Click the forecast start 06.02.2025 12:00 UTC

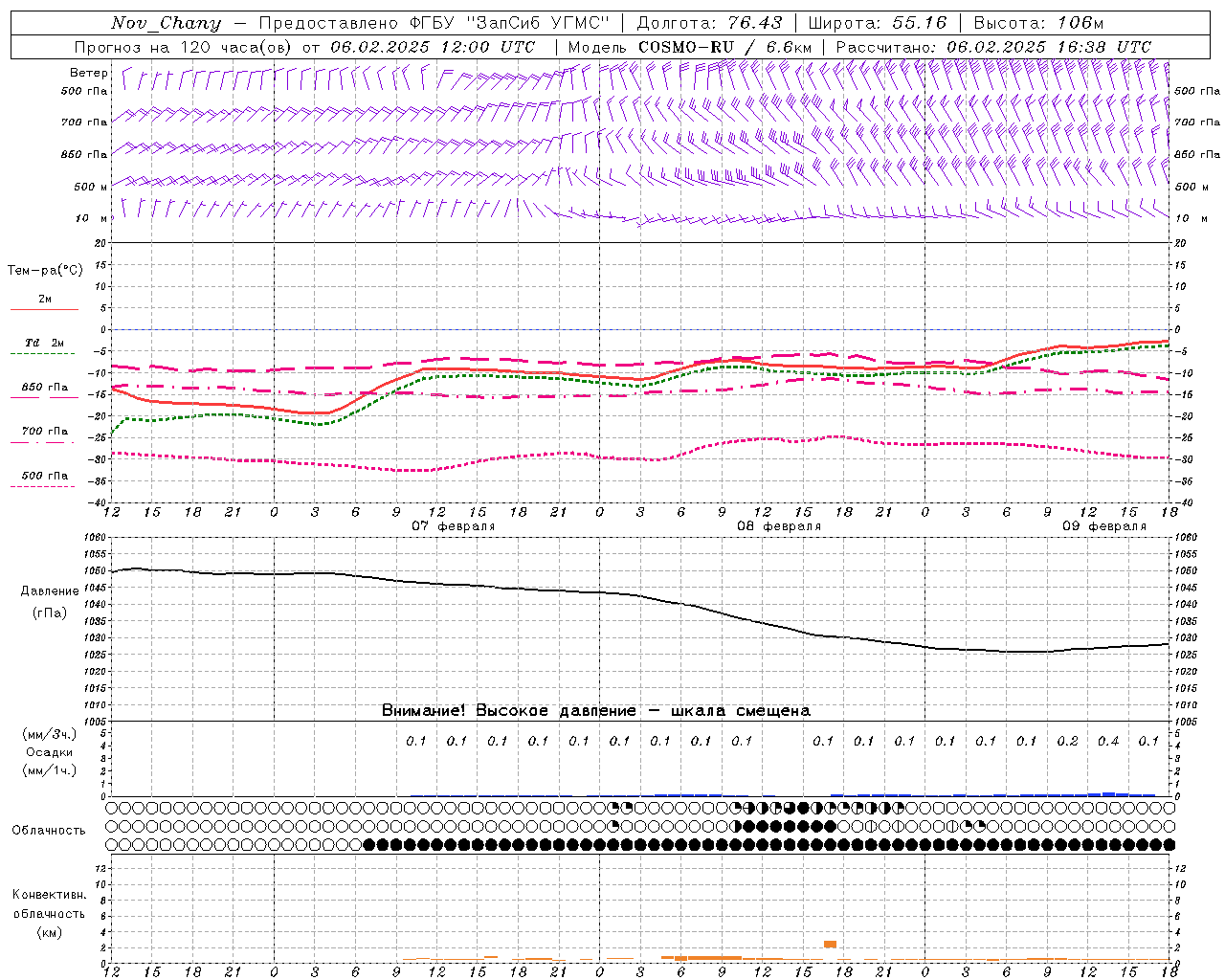pyautogui.click(x=433, y=47)
